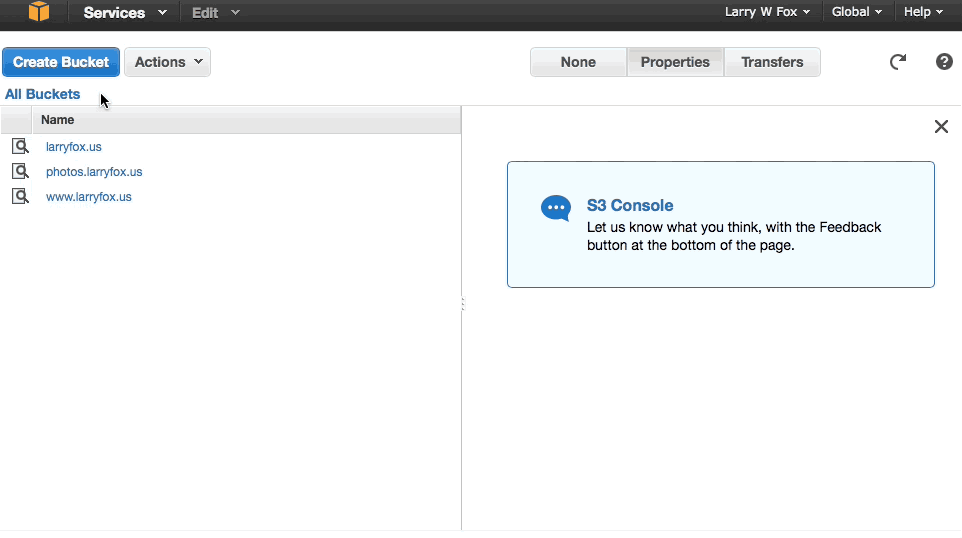
Task: Click the AWS orange cube home icon
Action: 39,12
